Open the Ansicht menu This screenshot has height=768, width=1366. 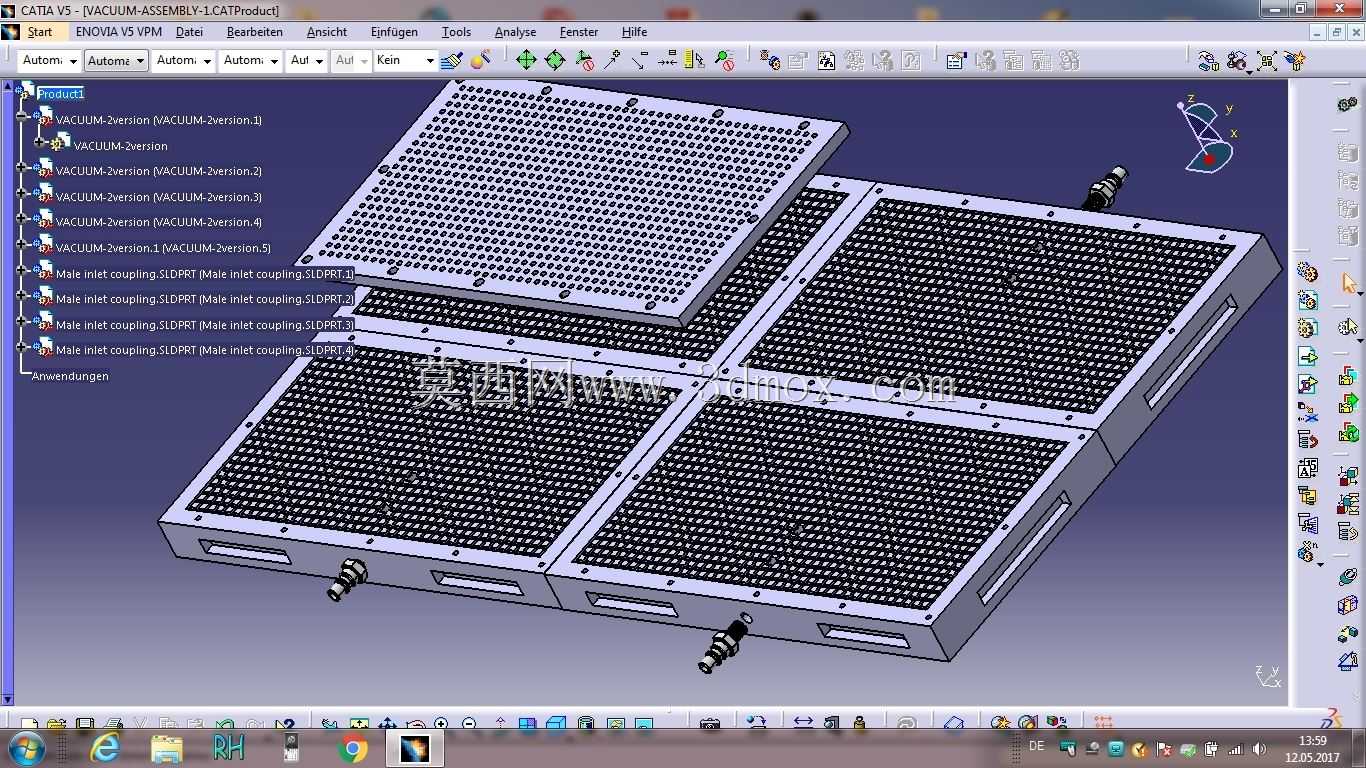tap(327, 32)
